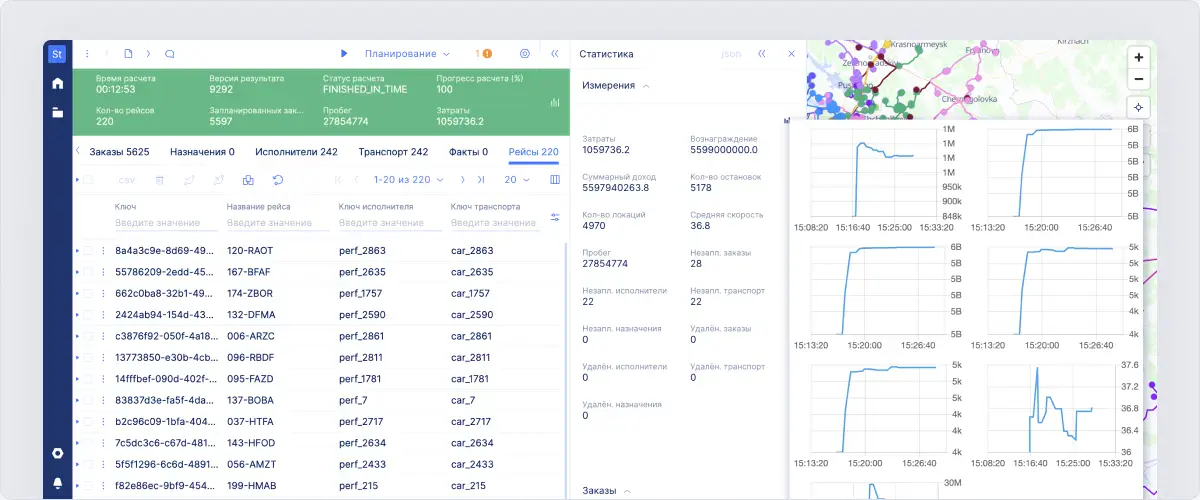The width and height of the screenshot is (1200, 500).
Task: Switch to the Назначения 0 tab
Action: (x=202, y=152)
